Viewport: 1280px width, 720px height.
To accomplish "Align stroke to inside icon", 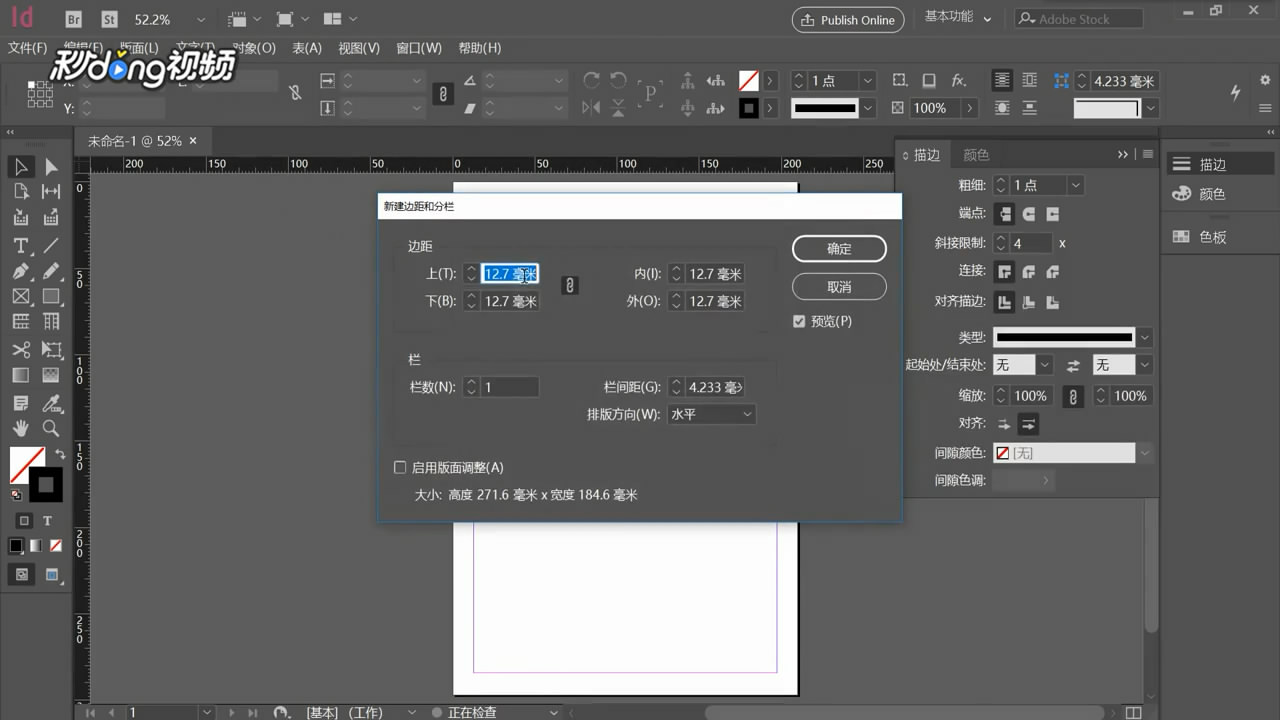I will 1028,301.
